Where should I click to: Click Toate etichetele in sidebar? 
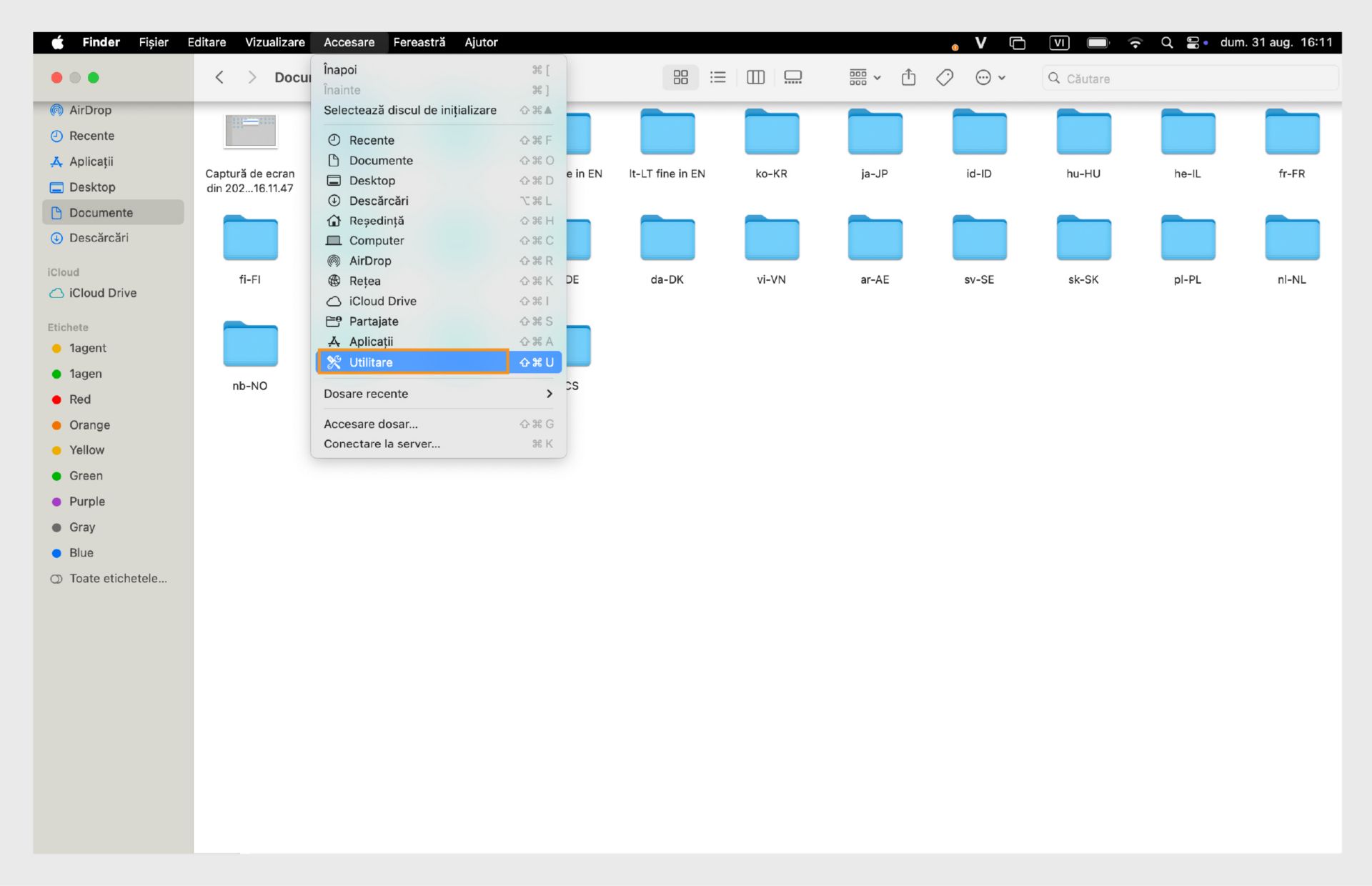point(118,579)
